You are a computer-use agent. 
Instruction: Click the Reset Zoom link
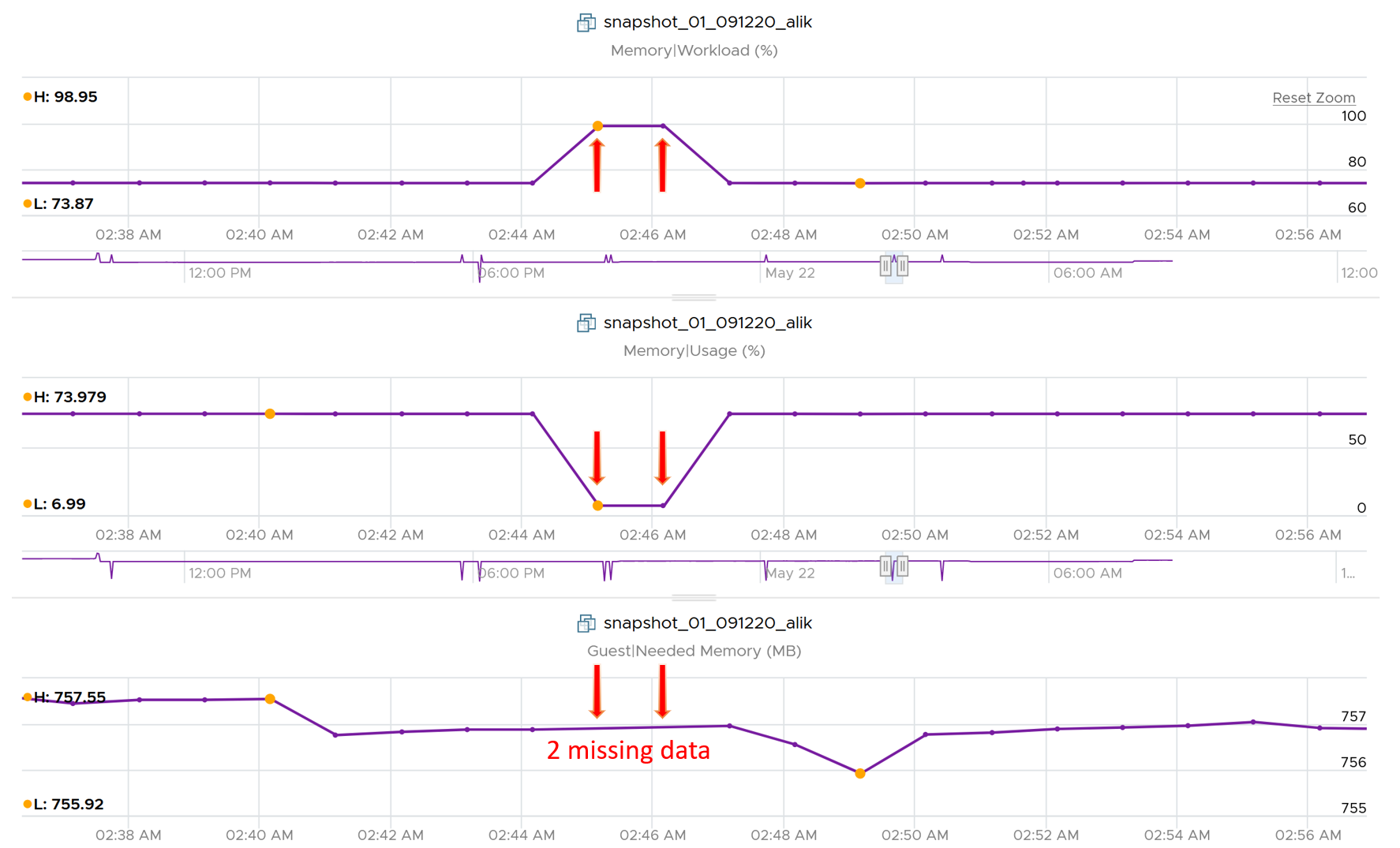[x=1313, y=98]
